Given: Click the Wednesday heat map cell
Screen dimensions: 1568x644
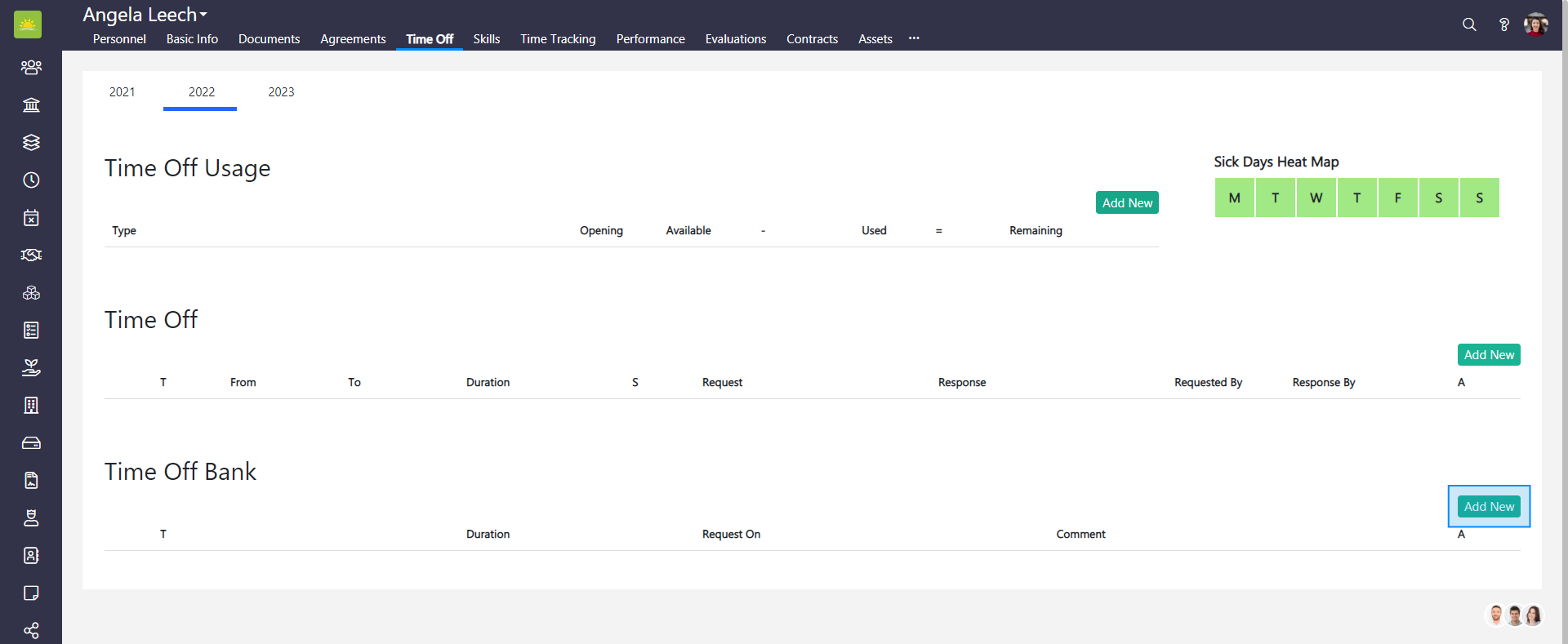Looking at the screenshot, I should click(1316, 198).
